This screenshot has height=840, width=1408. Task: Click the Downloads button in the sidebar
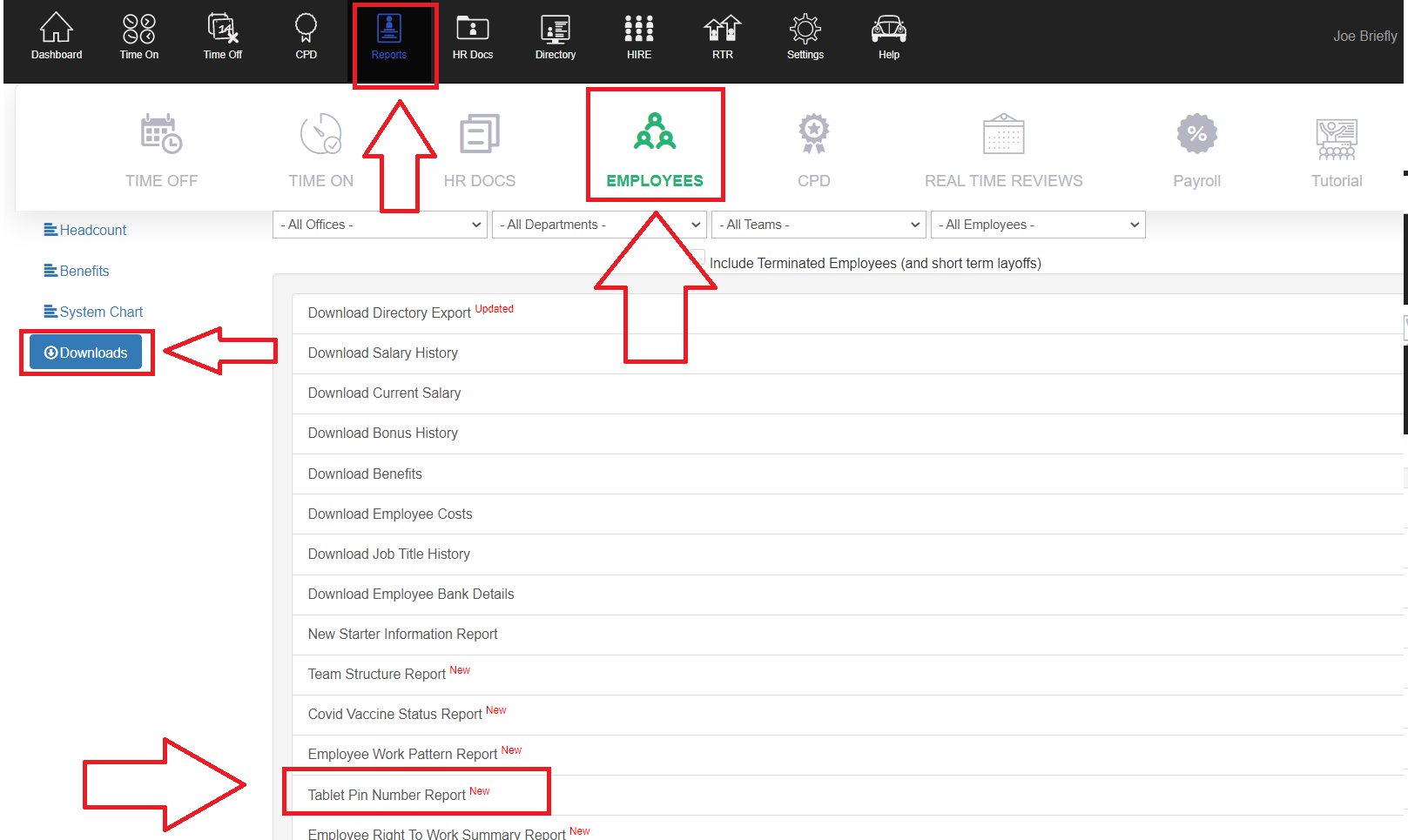pos(86,352)
